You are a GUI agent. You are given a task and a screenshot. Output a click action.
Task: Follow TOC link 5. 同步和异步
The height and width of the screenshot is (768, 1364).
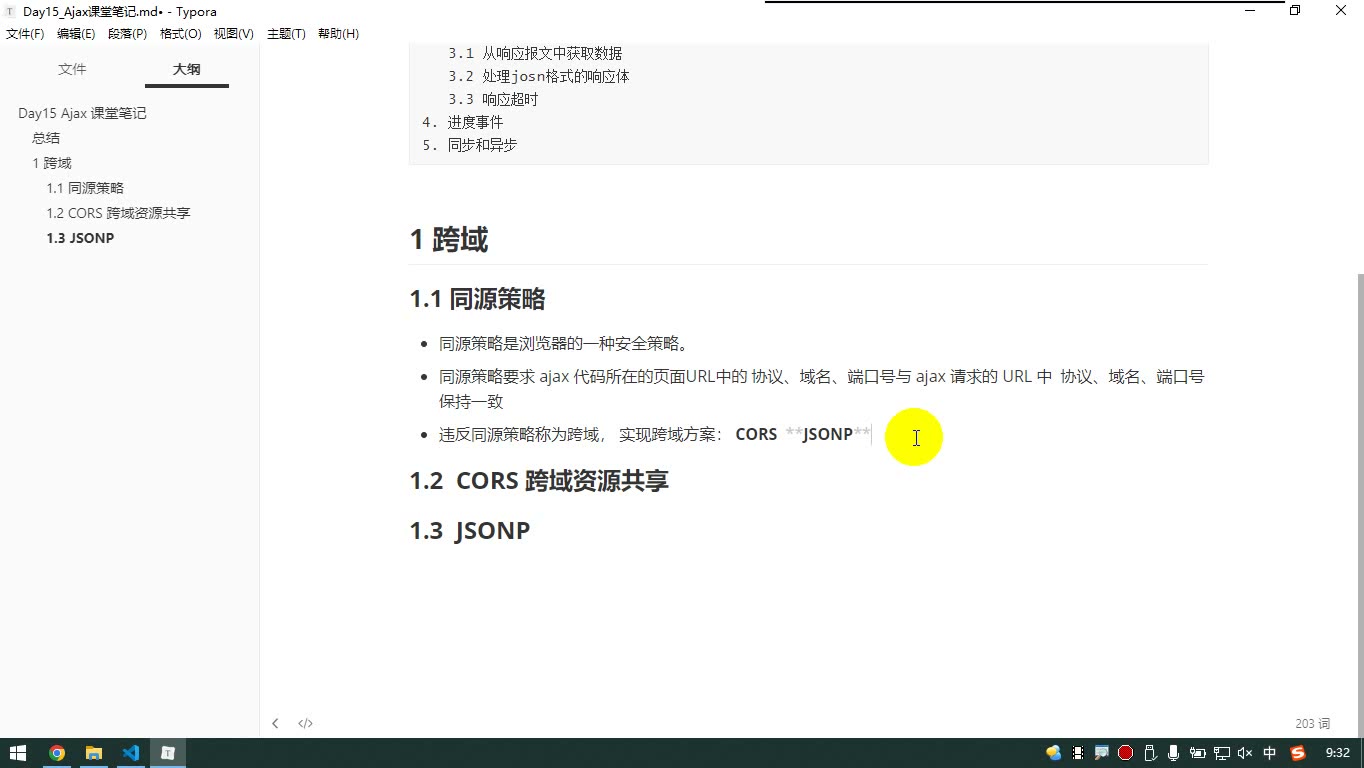point(469,145)
